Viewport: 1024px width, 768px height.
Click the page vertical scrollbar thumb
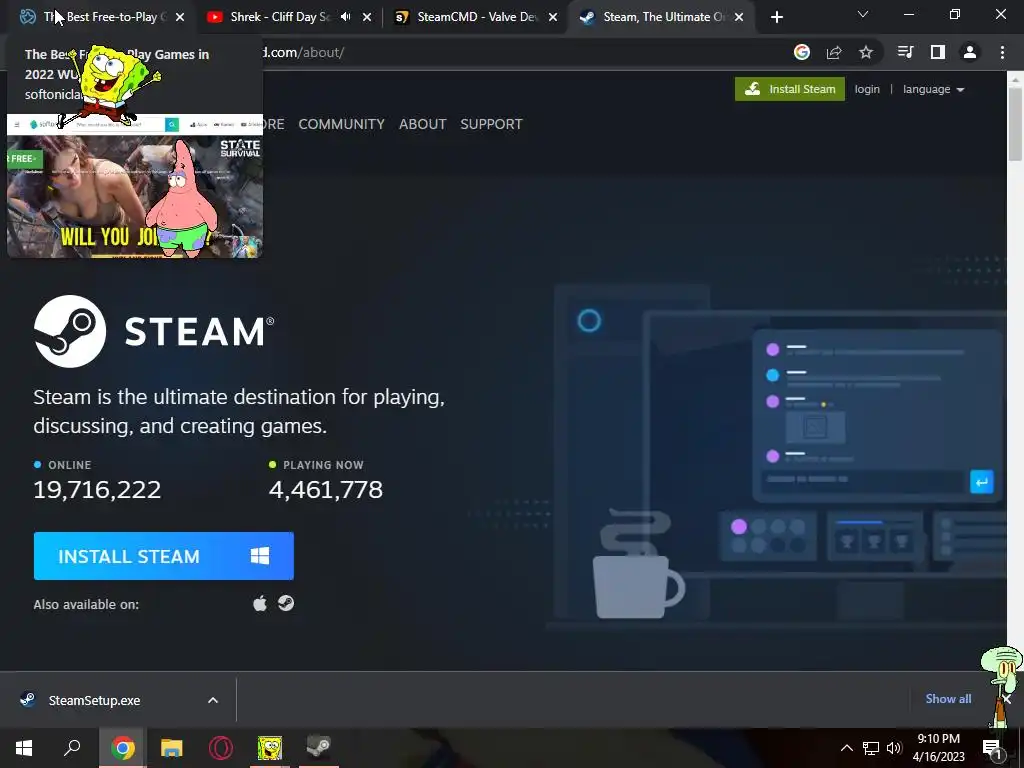1015,124
